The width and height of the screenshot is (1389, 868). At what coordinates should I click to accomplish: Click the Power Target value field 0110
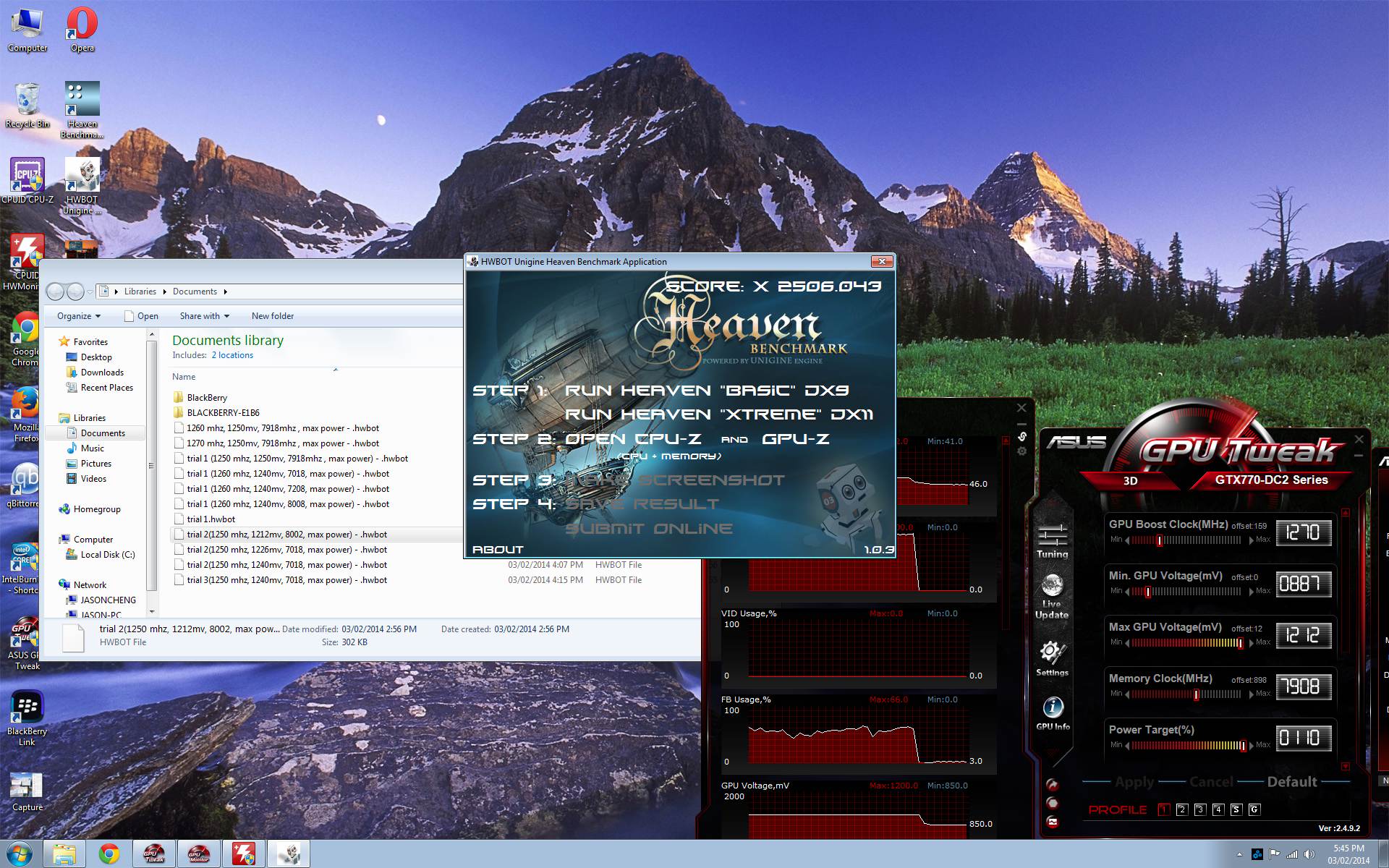[x=1303, y=738]
